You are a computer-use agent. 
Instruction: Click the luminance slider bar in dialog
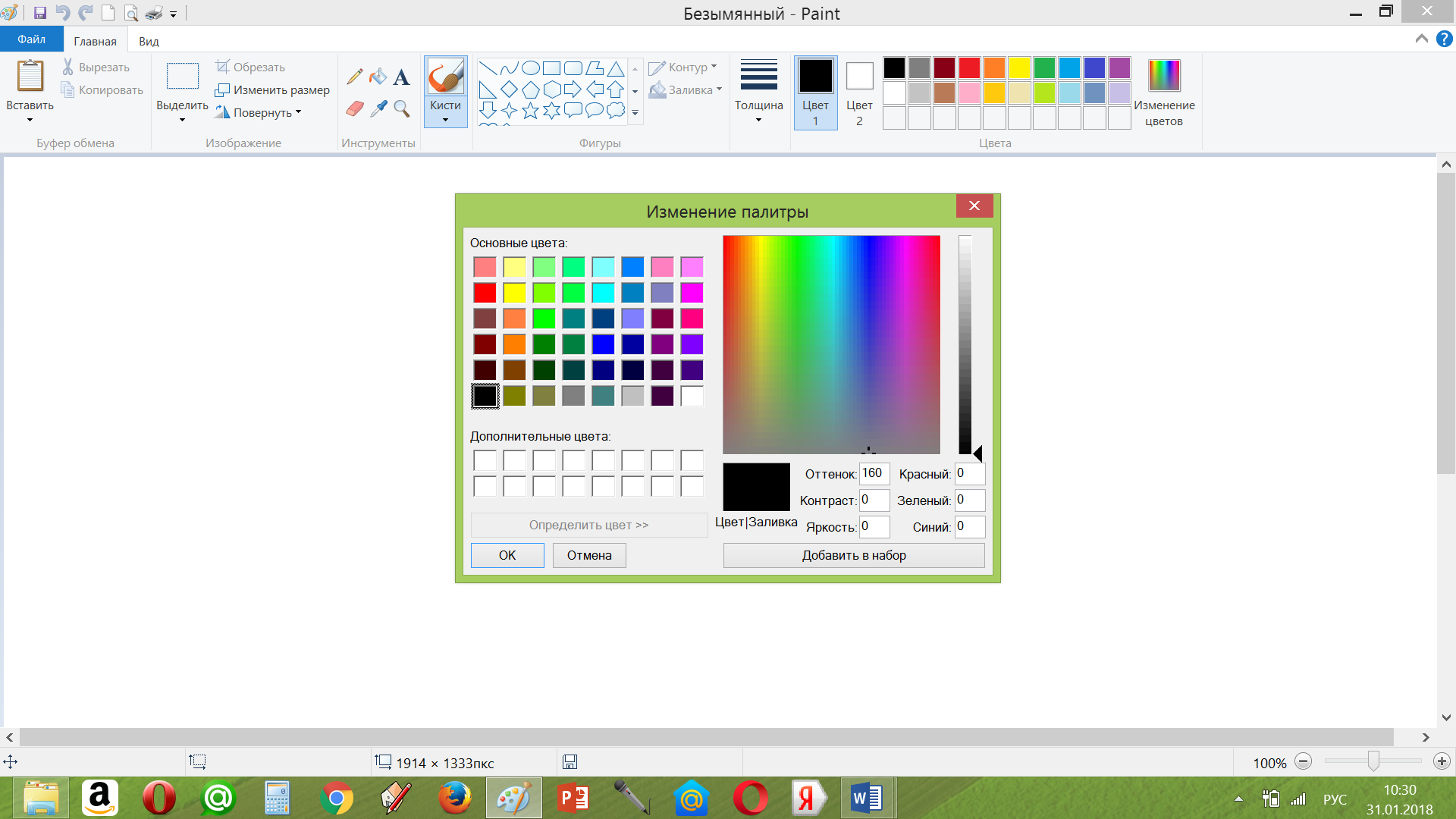(x=965, y=344)
